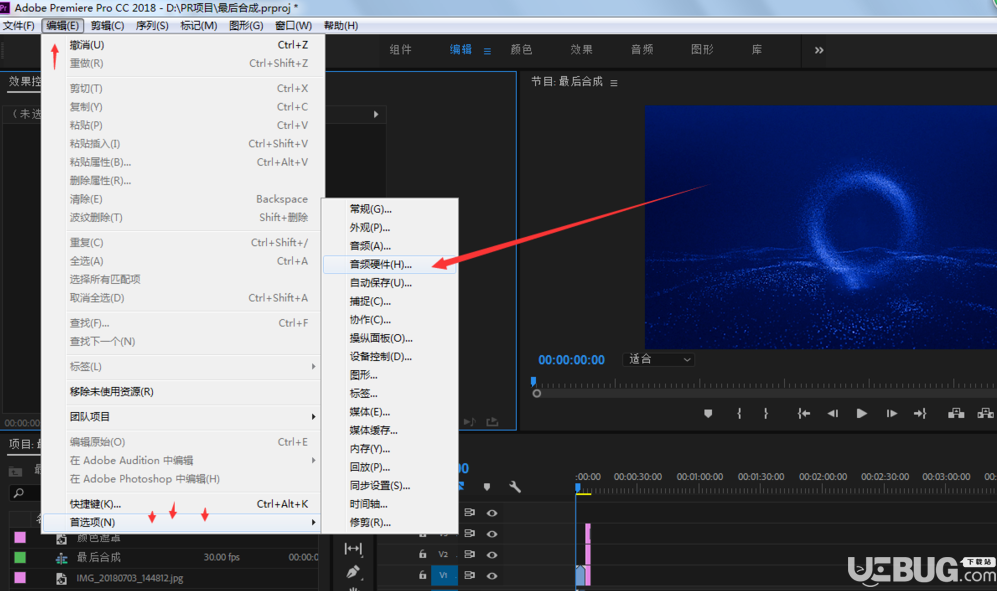
Task: Click the Export Frame icon in Source panel
Action: [492, 422]
